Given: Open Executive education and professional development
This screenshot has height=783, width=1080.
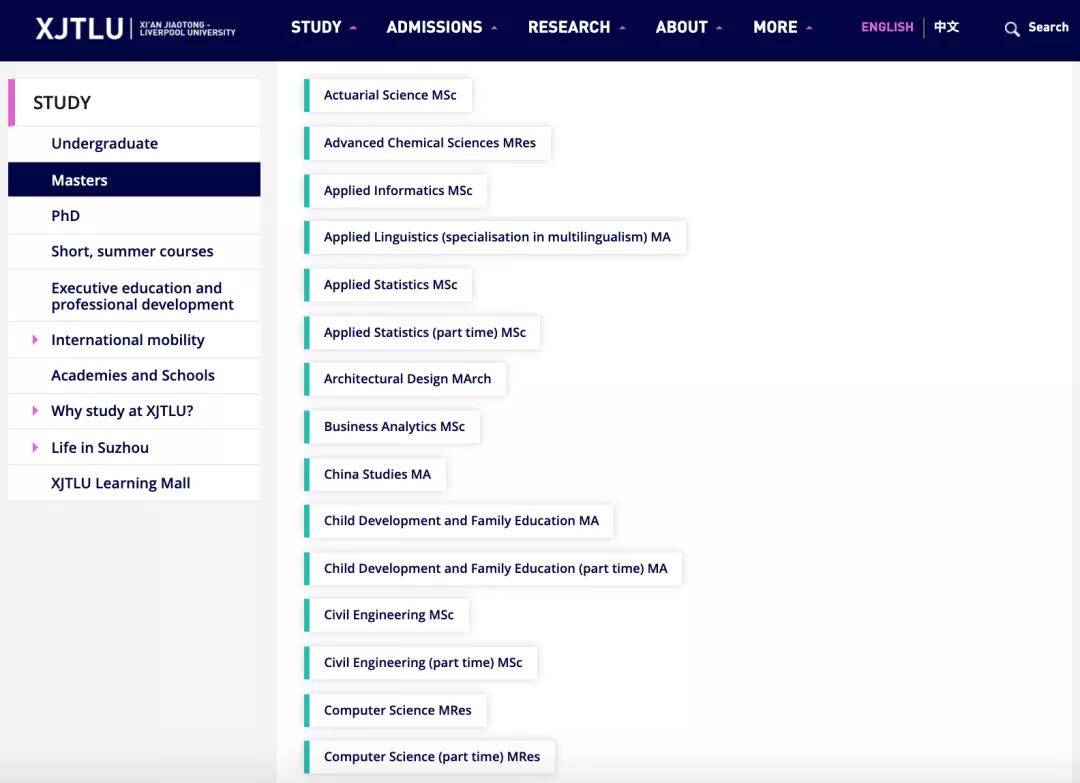Looking at the screenshot, I should point(134,296).
